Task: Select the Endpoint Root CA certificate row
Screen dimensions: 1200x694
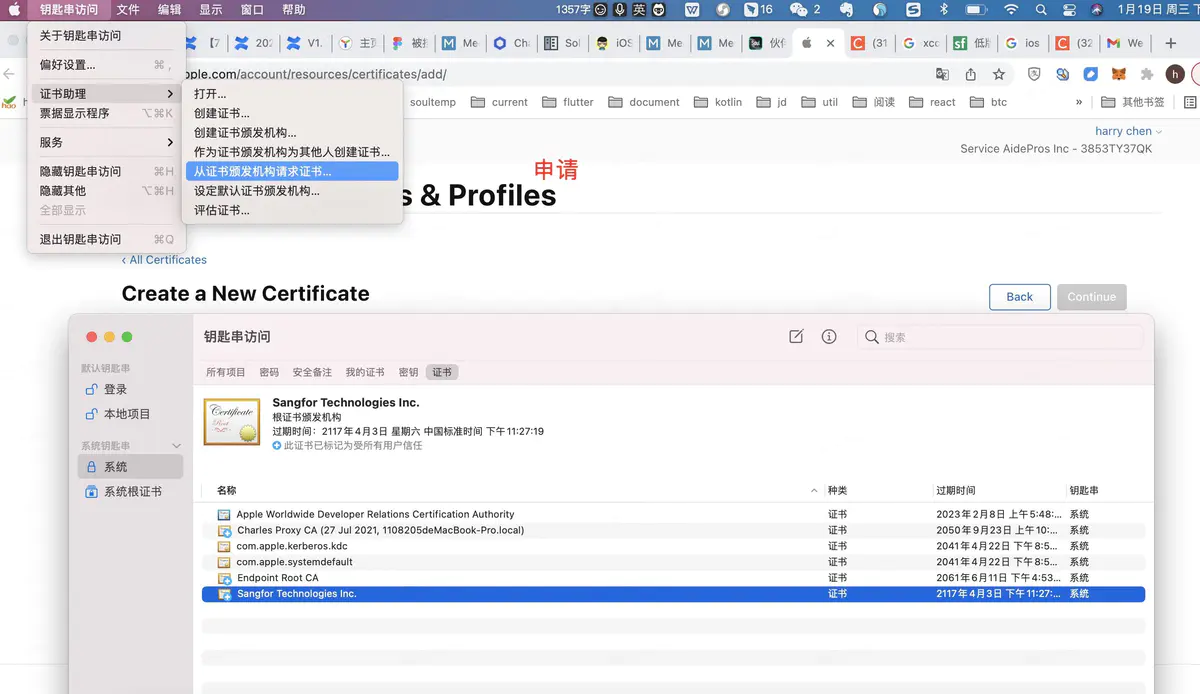Action: click(x=673, y=578)
